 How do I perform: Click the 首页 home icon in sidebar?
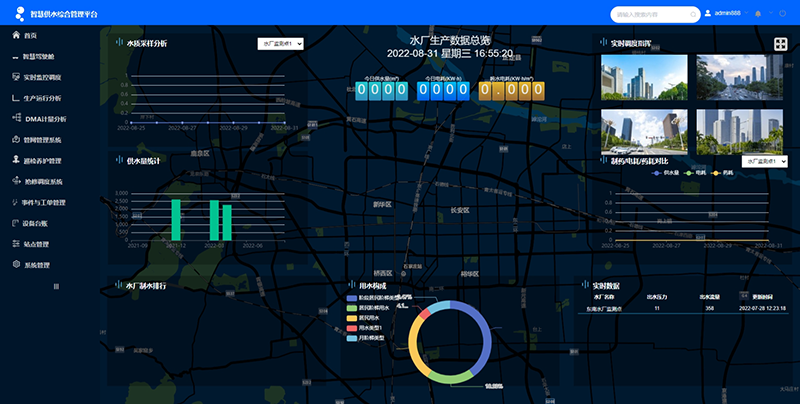16,35
